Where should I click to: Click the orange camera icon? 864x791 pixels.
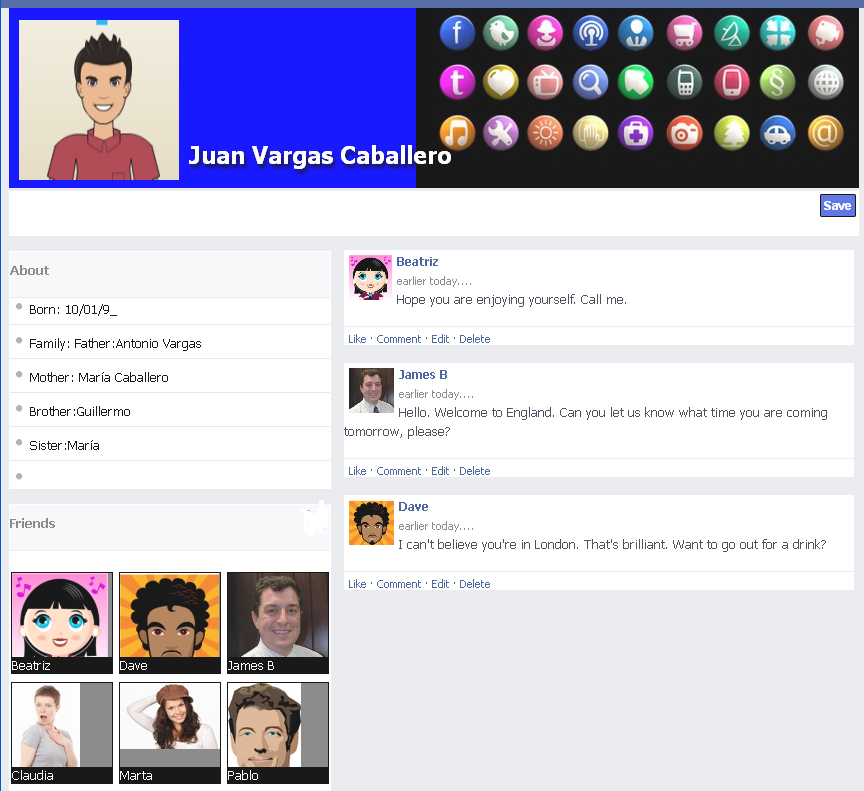coord(685,132)
